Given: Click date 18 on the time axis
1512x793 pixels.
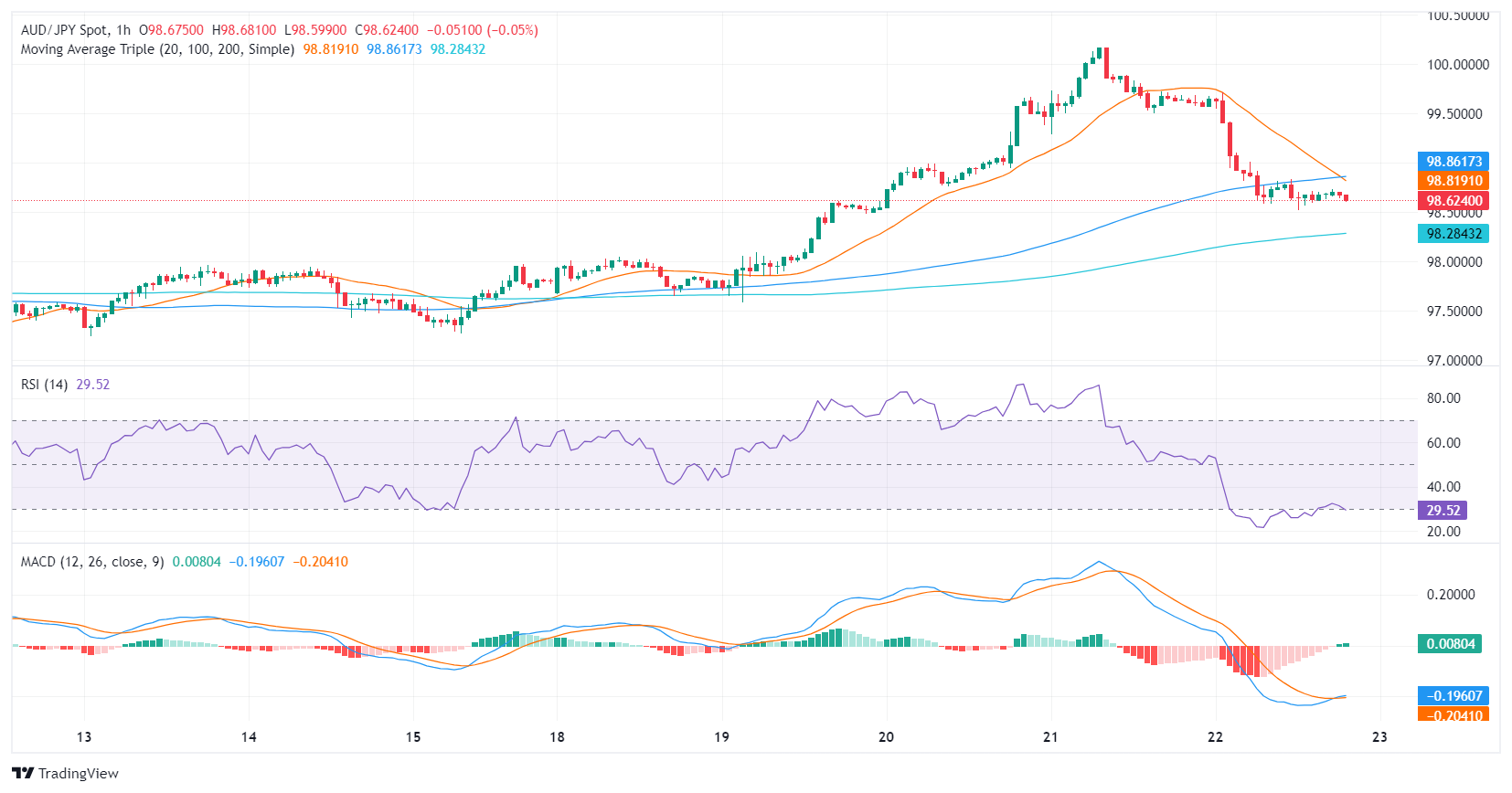Looking at the screenshot, I should coord(557,737).
